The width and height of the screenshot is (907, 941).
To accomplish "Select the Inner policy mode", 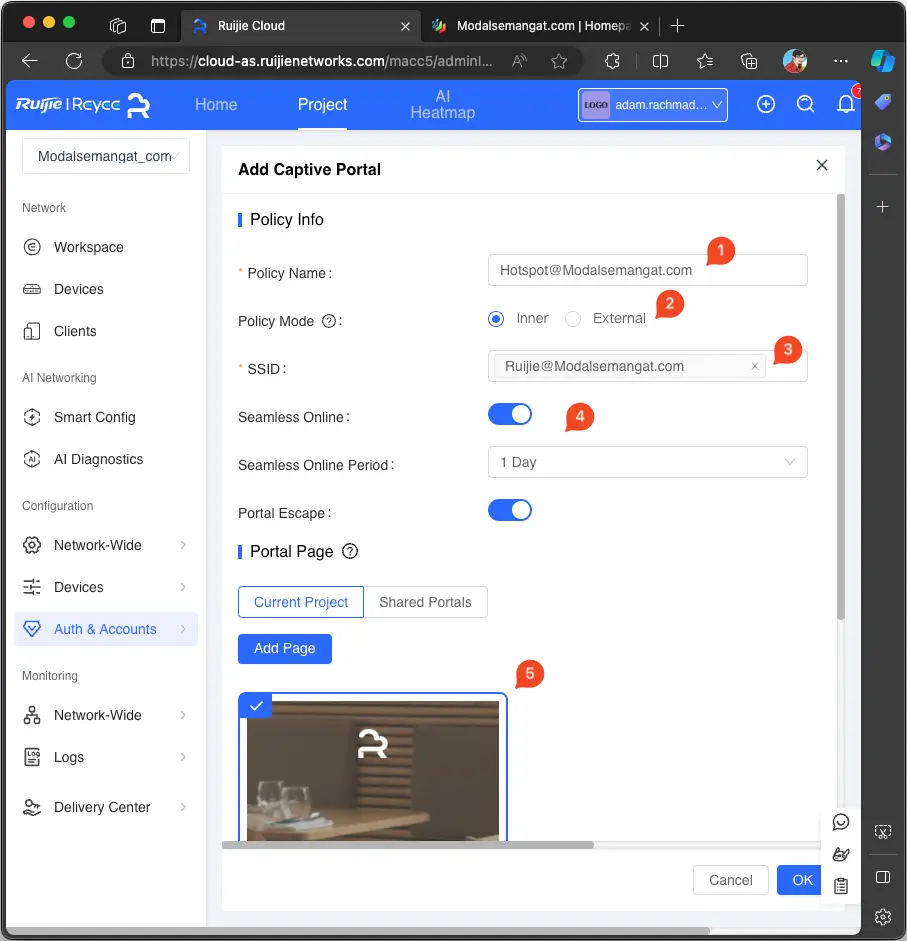I will pos(496,319).
